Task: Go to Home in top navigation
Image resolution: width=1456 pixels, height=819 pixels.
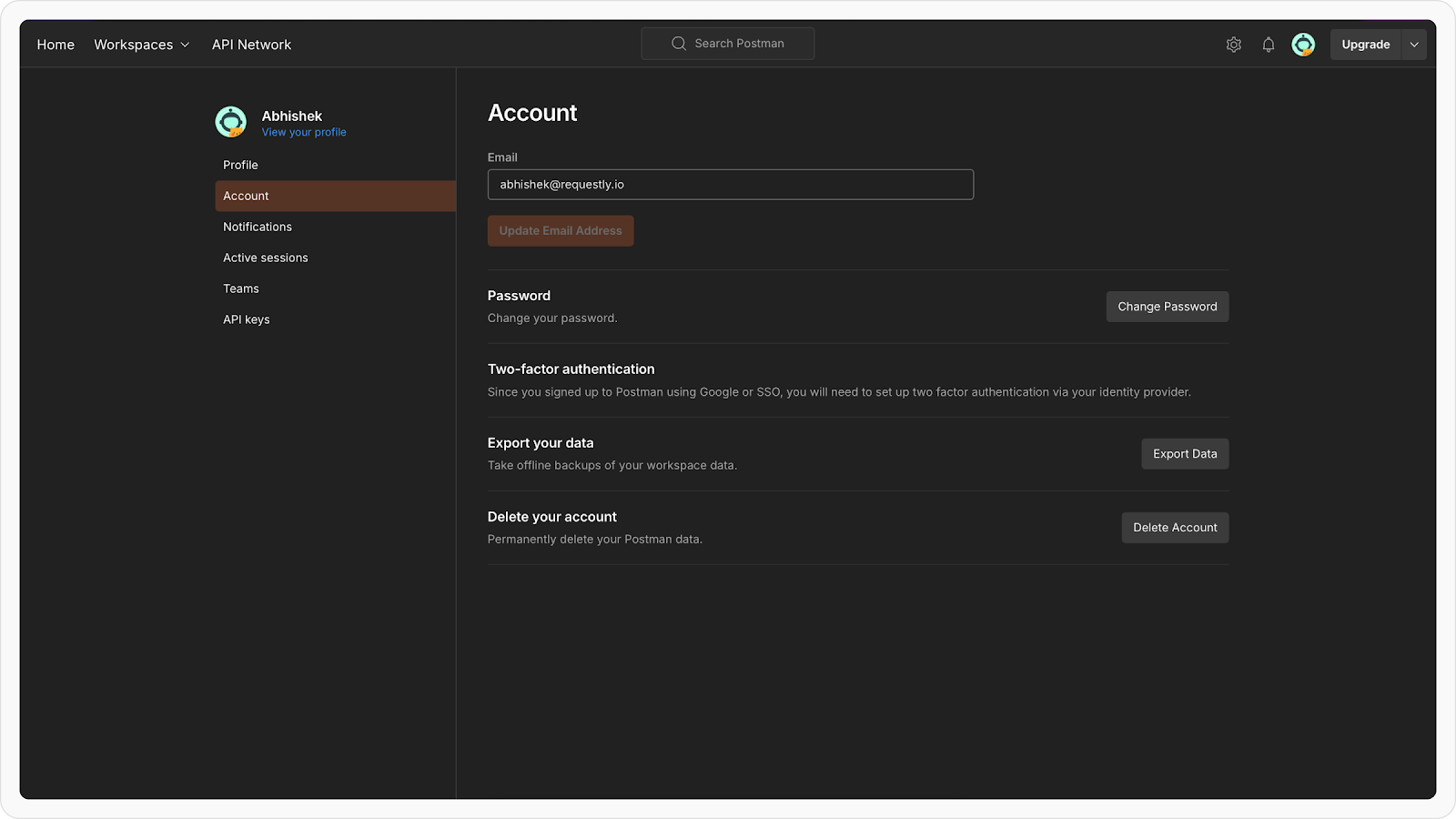Action: point(56,45)
